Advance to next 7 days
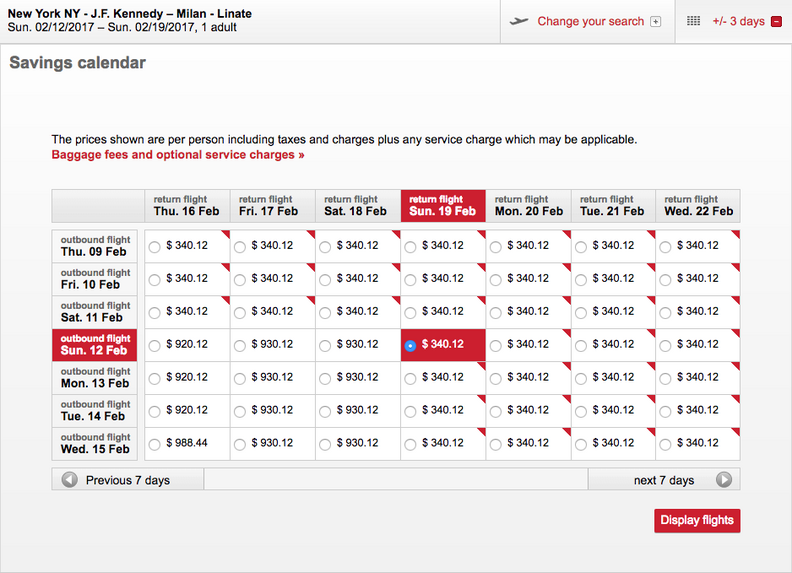 [x=664, y=480]
